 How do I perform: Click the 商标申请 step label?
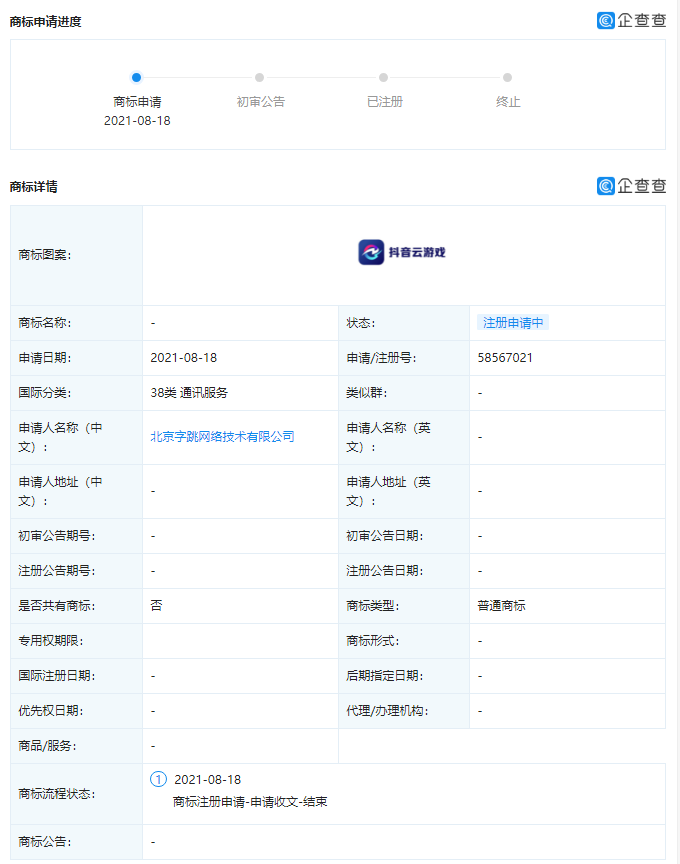(137, 102)
